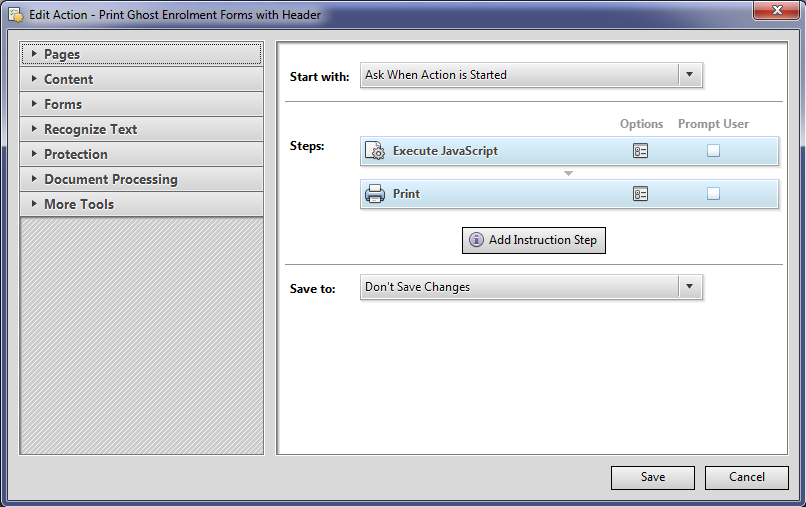Expand the Document Processing panel
The width and height of the screenshot is (806, 507).
[141, 179]
